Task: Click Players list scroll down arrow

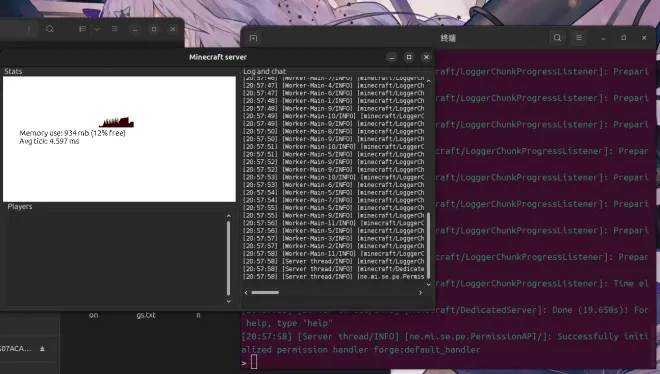Action: click(229, 301)
